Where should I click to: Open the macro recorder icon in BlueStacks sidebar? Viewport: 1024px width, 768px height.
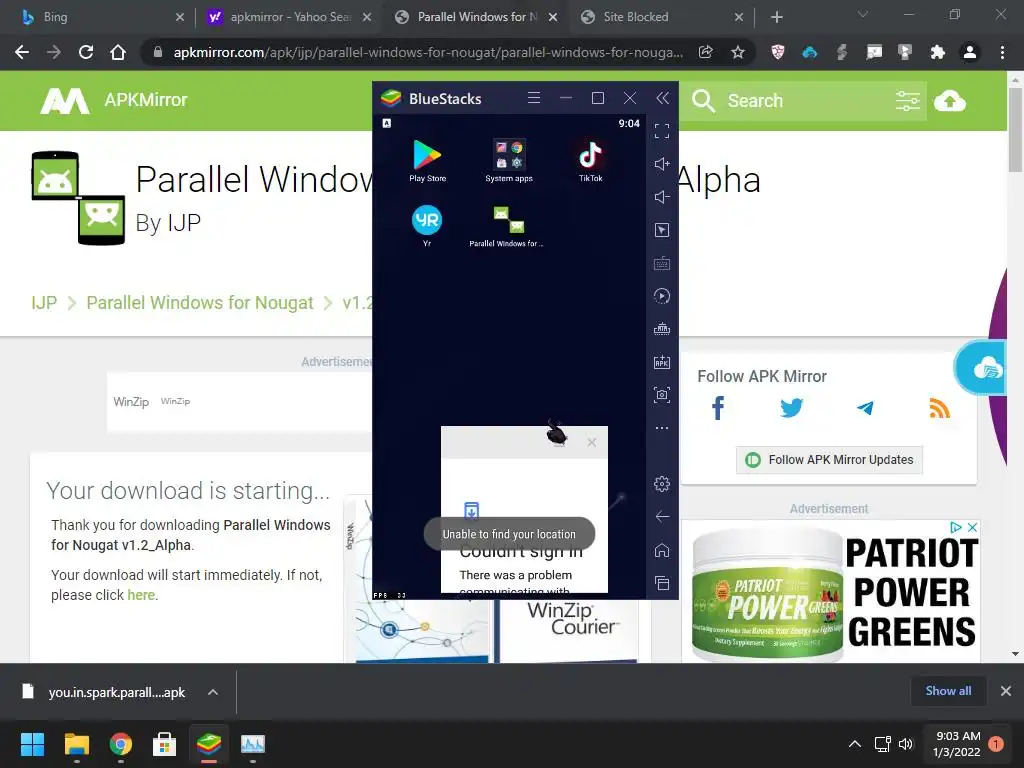pos(662,296)
